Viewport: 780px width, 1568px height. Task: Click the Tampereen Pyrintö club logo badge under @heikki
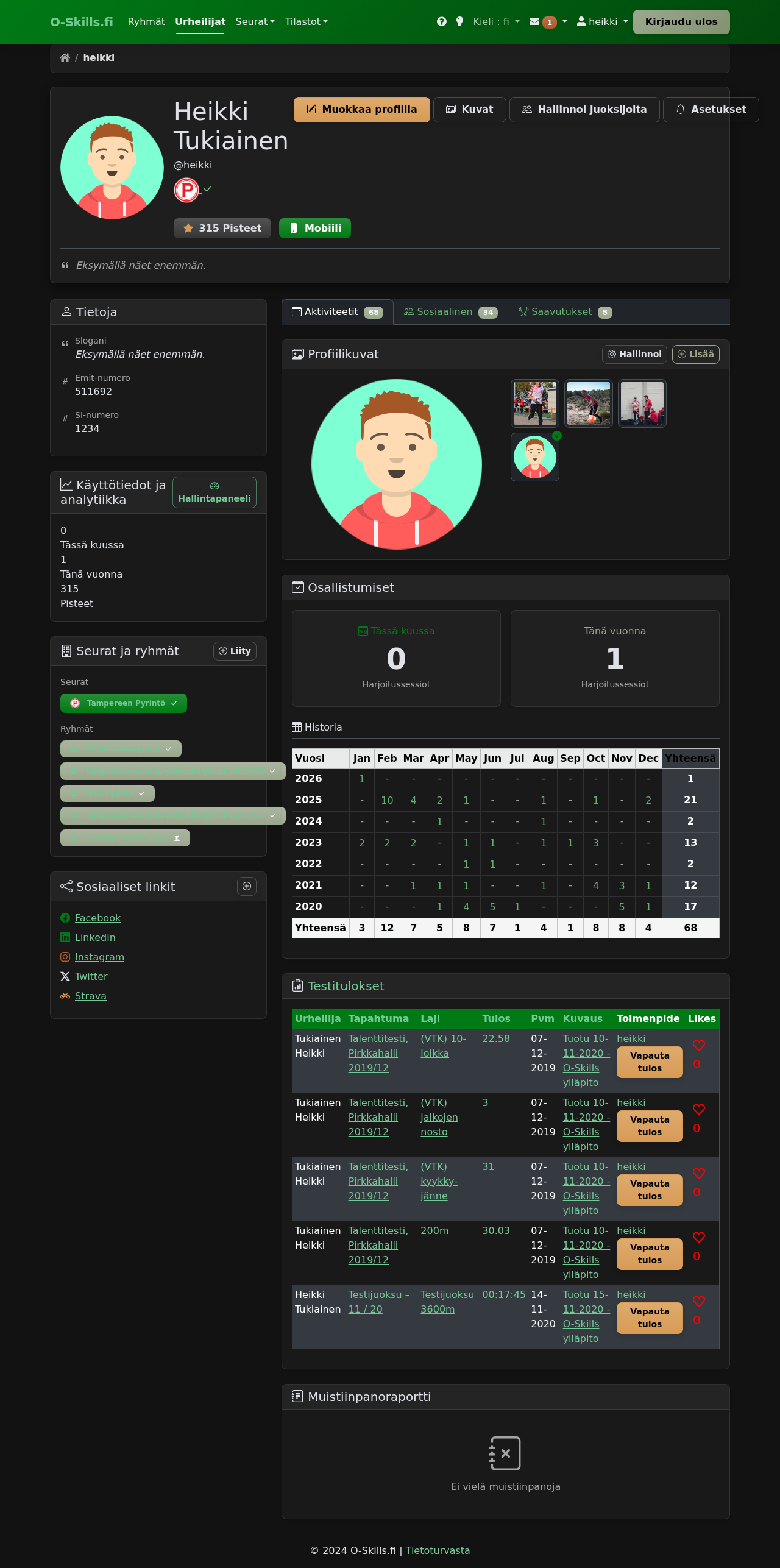click(x=186, y=190)
